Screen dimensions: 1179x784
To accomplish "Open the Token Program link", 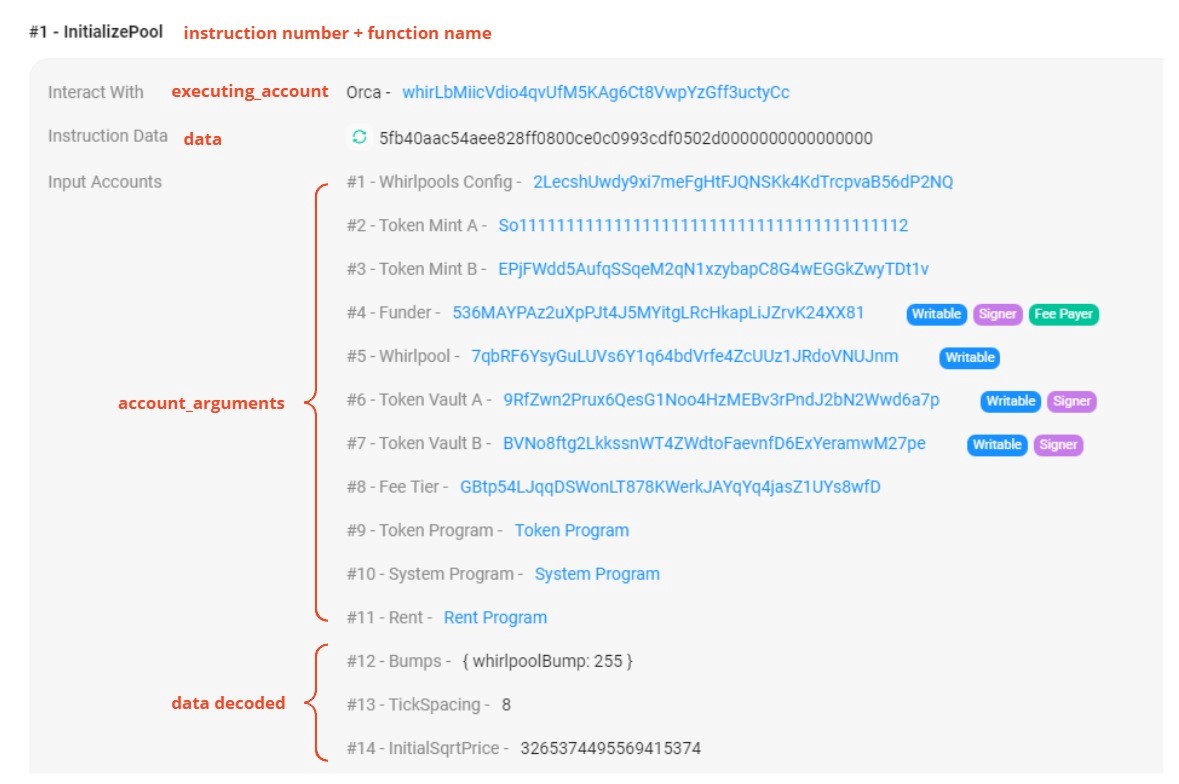I will pos(573,530).
